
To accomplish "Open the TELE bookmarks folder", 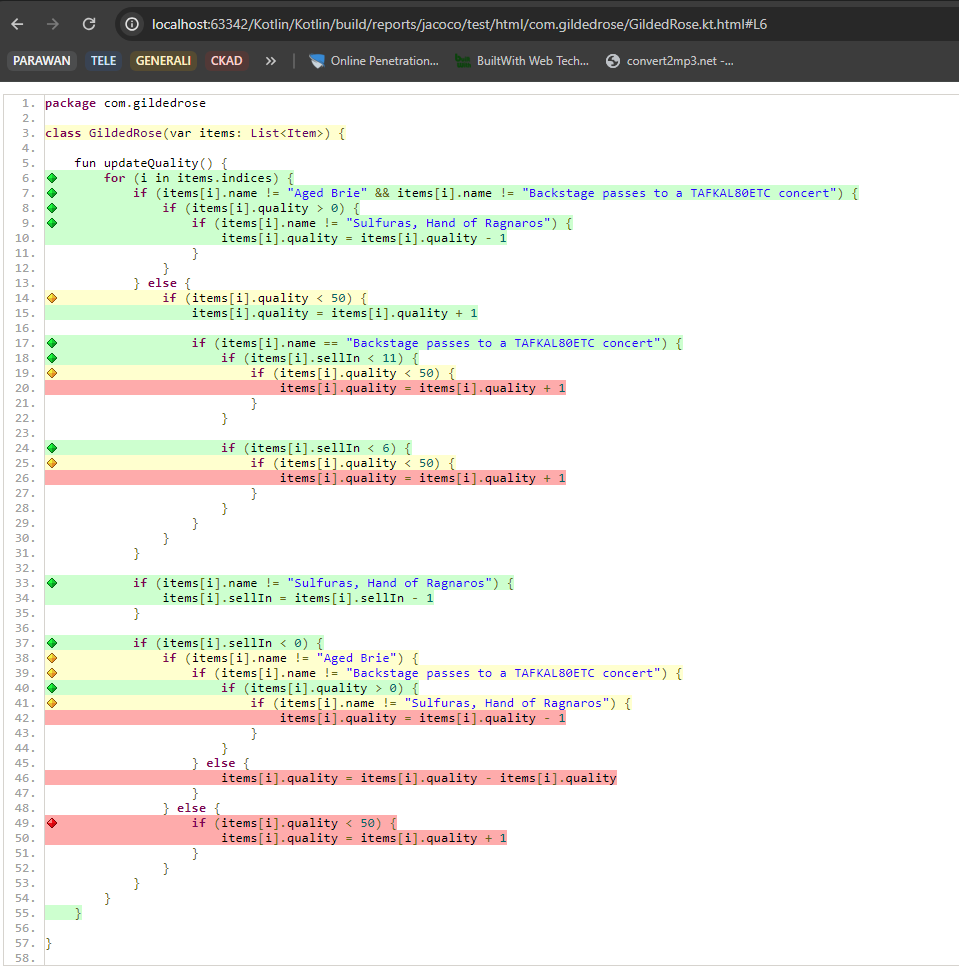I will 103,61.
